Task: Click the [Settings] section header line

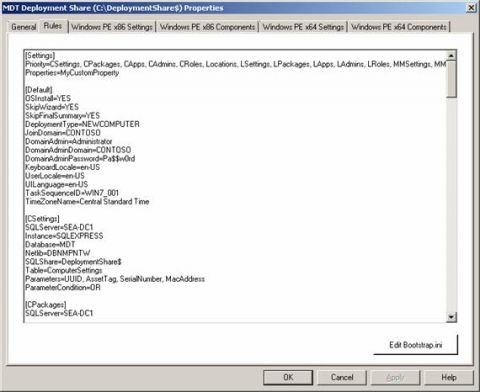Action: [40, 55]
